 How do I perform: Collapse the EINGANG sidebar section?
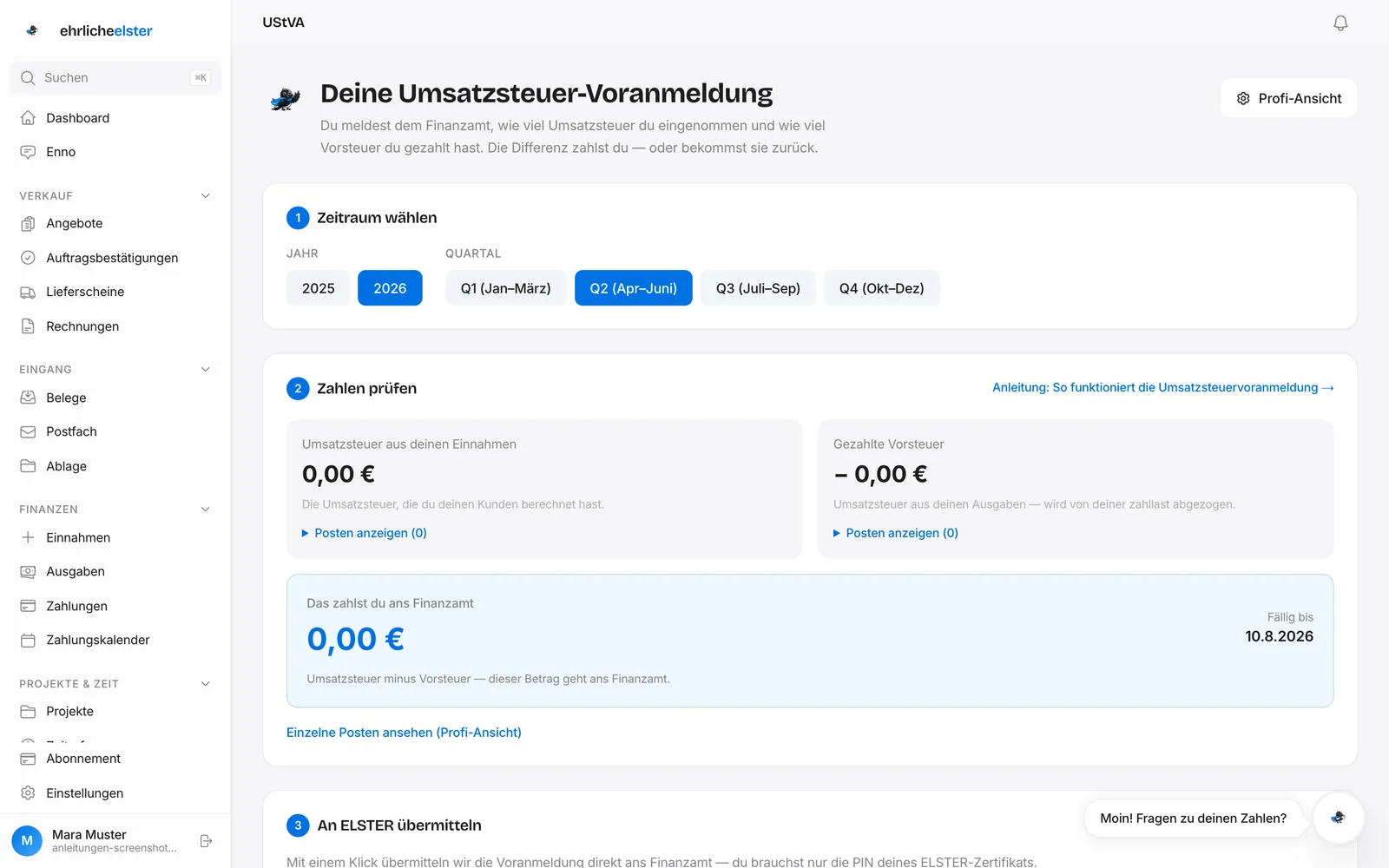(x=205, y=370)
